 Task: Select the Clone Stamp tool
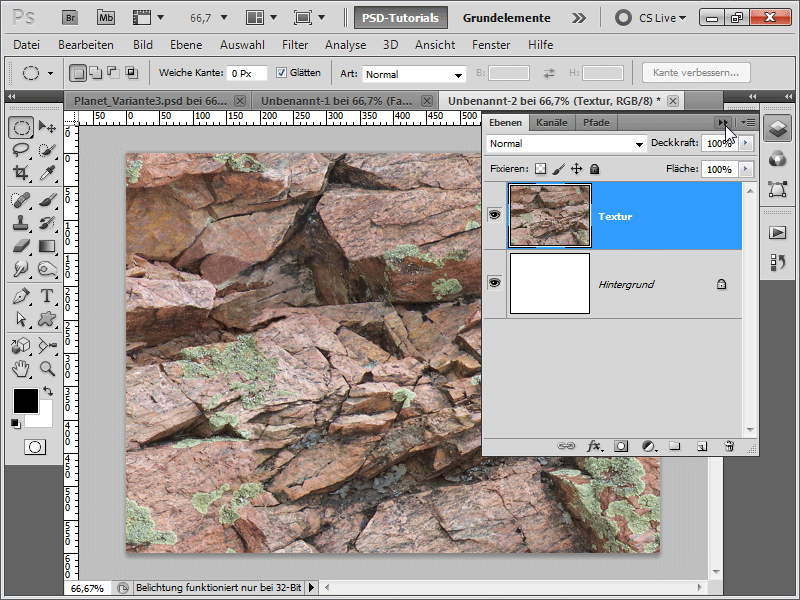(x=21, y=222)
